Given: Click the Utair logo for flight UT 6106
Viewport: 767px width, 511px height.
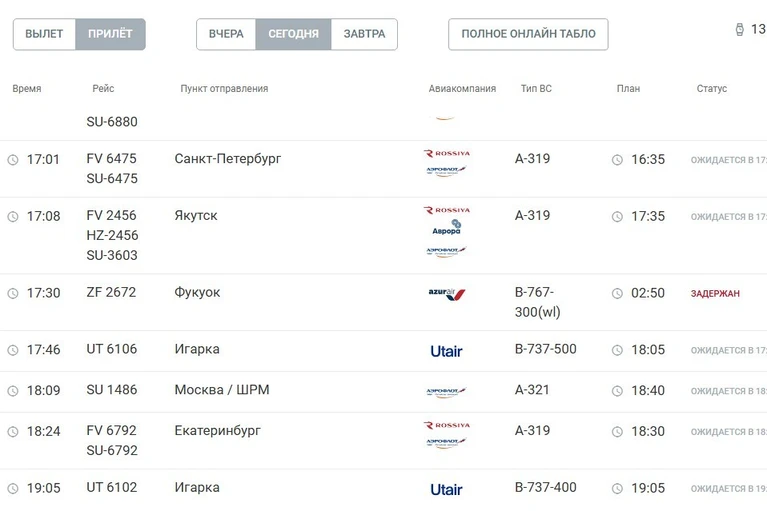Looking at the screenshot, I should click(x=446, y=351).
